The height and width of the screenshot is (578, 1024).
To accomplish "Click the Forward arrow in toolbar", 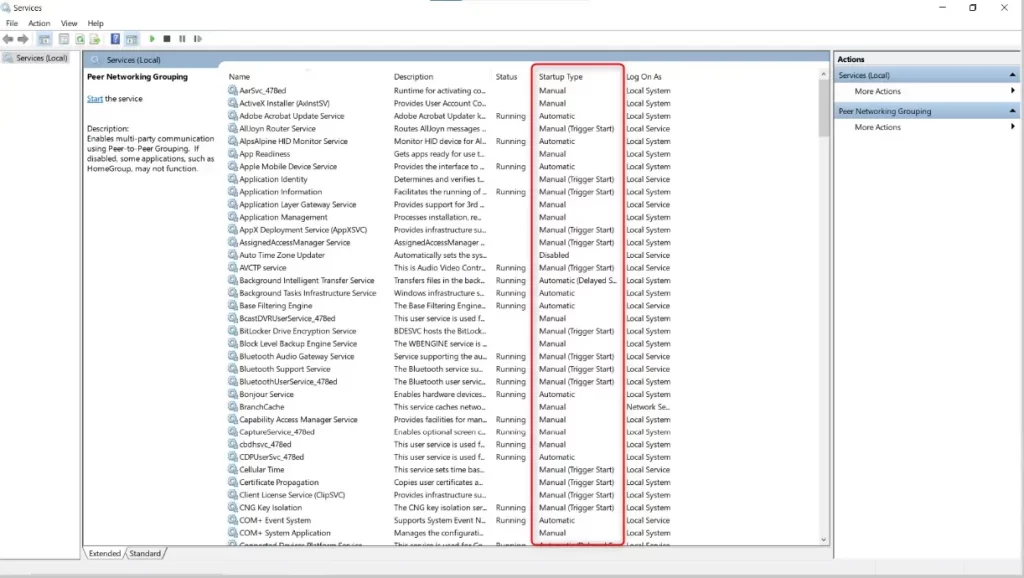I will click(23, 39).
